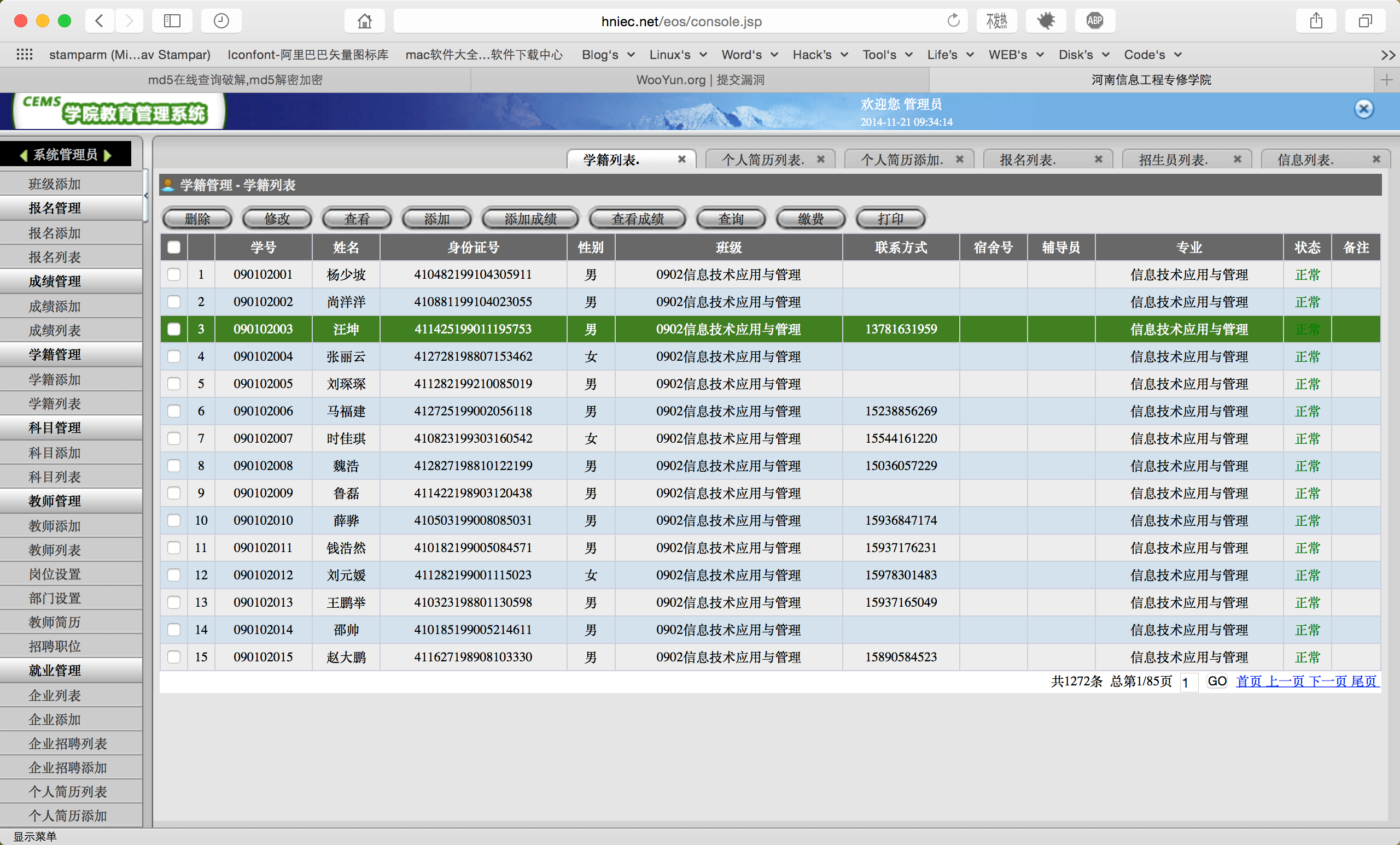The width and height of the screenshot is (1400, 845).
Task: Open the Top Sites grid icon
Action: coord(25,55)
